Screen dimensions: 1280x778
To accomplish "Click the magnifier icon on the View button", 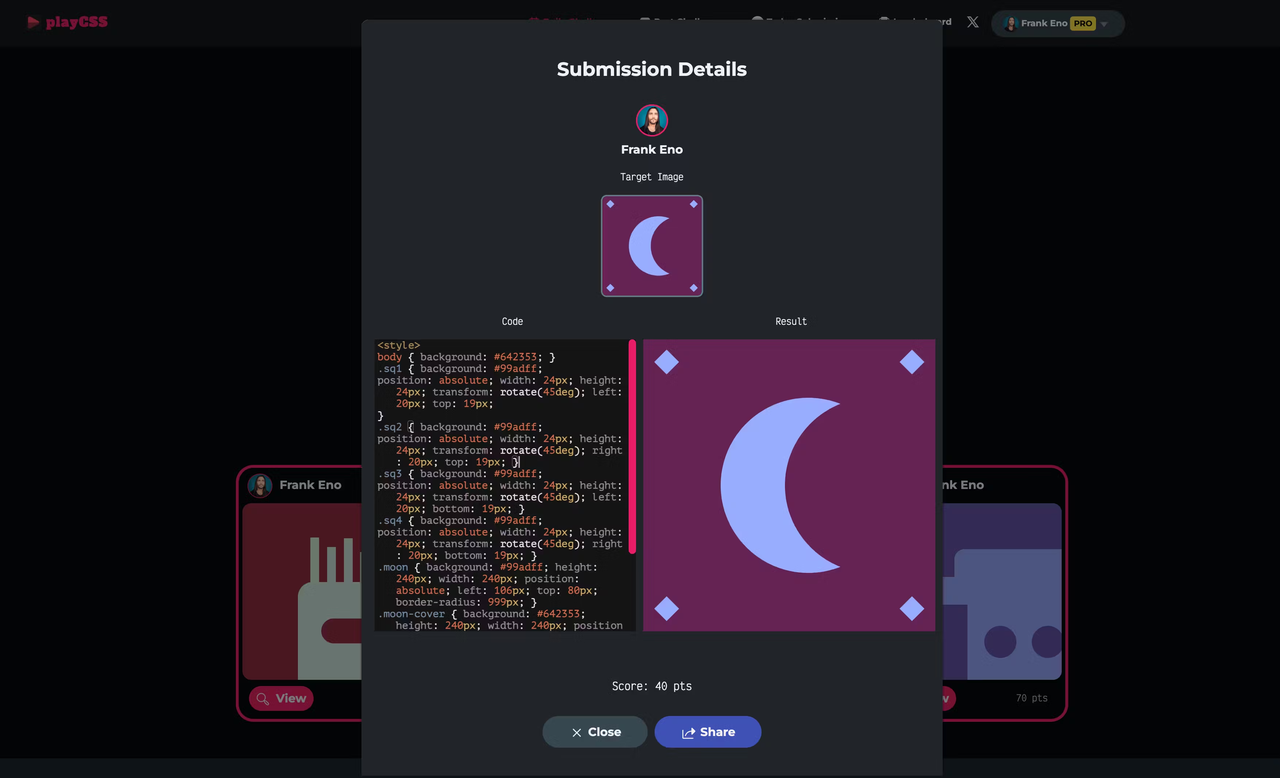I will click(264, 698).
